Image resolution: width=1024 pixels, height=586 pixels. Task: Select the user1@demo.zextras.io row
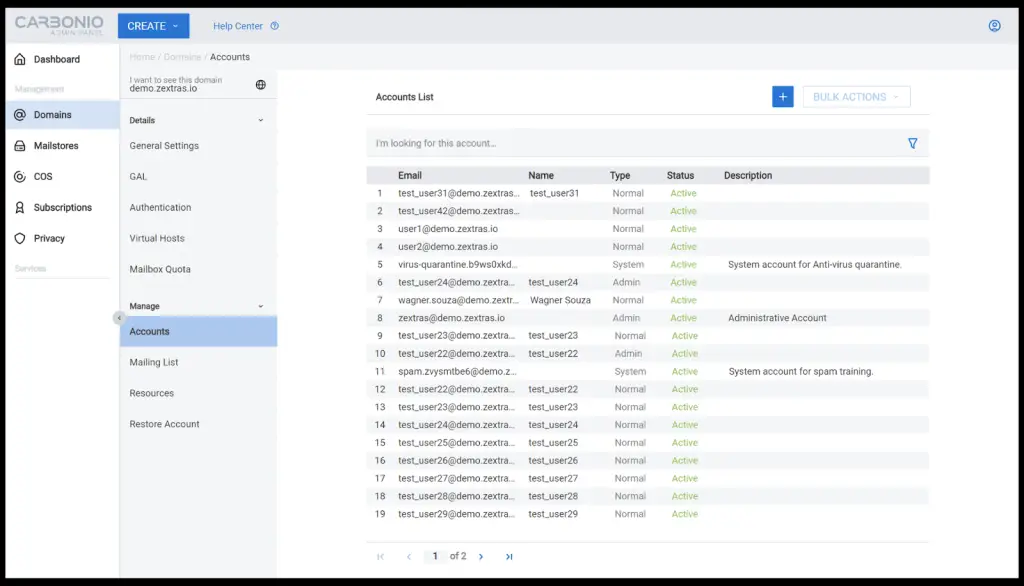[x=648, y=229]
